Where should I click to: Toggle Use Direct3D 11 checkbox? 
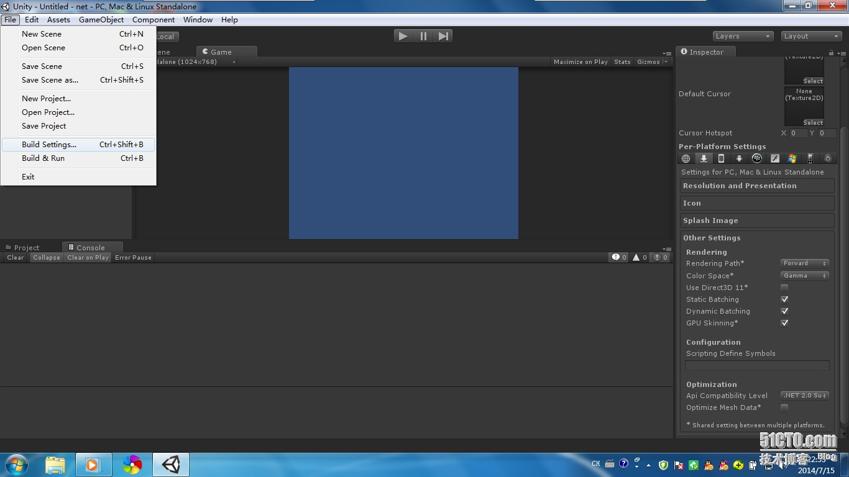pos(784,287)
